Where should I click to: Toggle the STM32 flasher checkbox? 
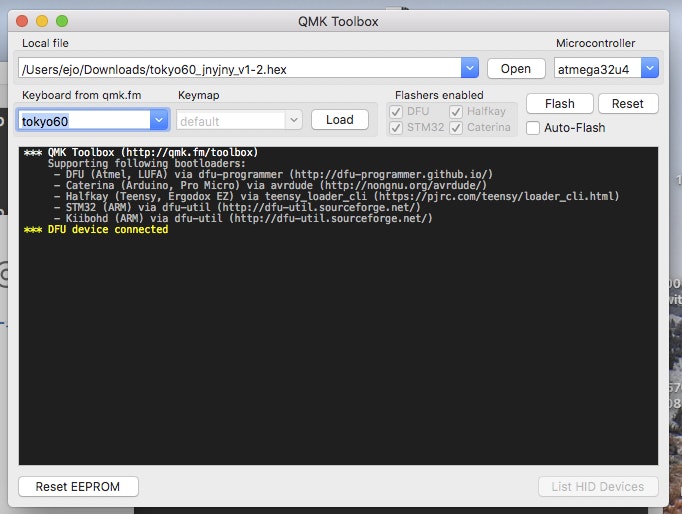397,127
